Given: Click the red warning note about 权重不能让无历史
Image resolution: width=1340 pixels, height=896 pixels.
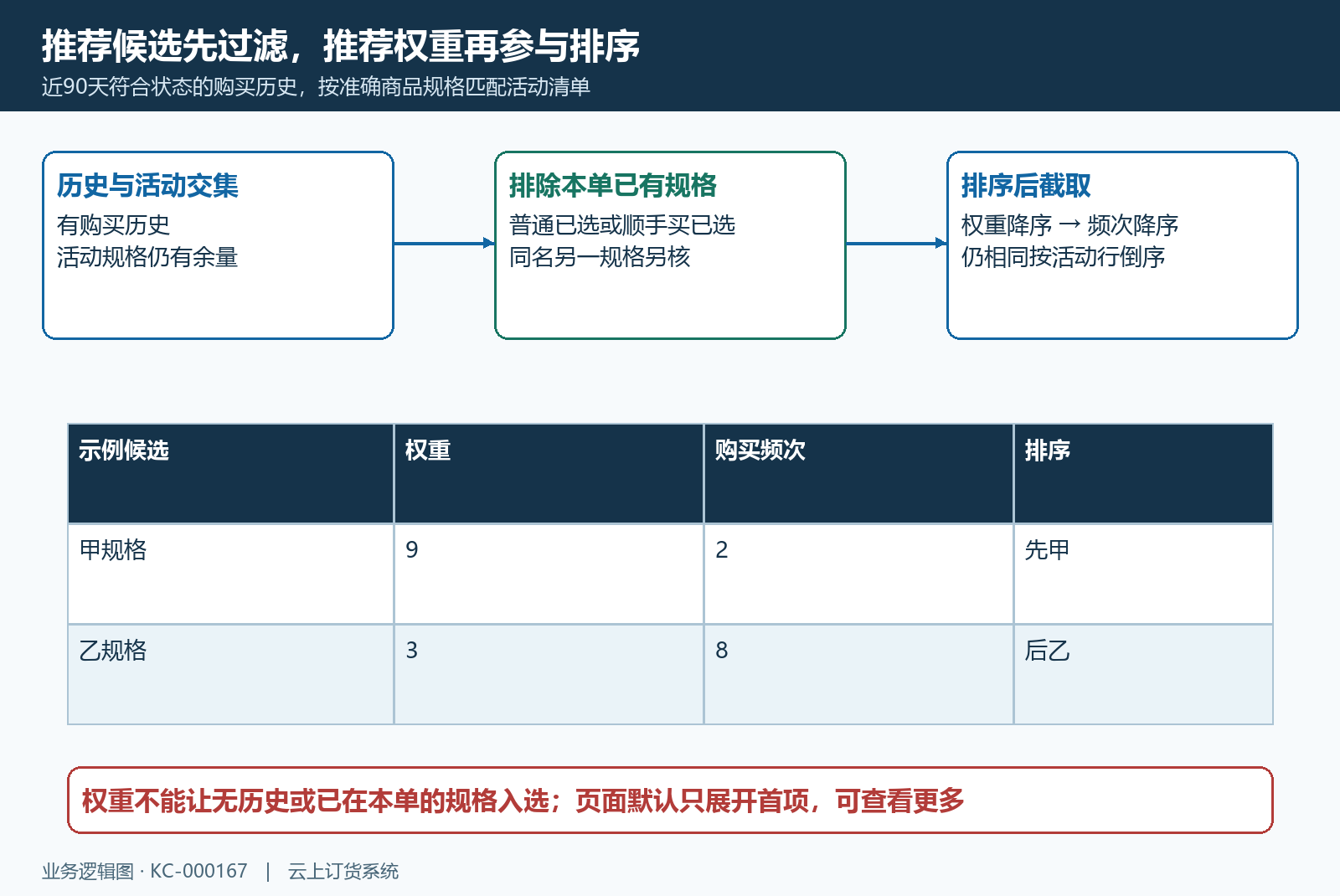Looking at the screenshot, I should coord(670,800).
